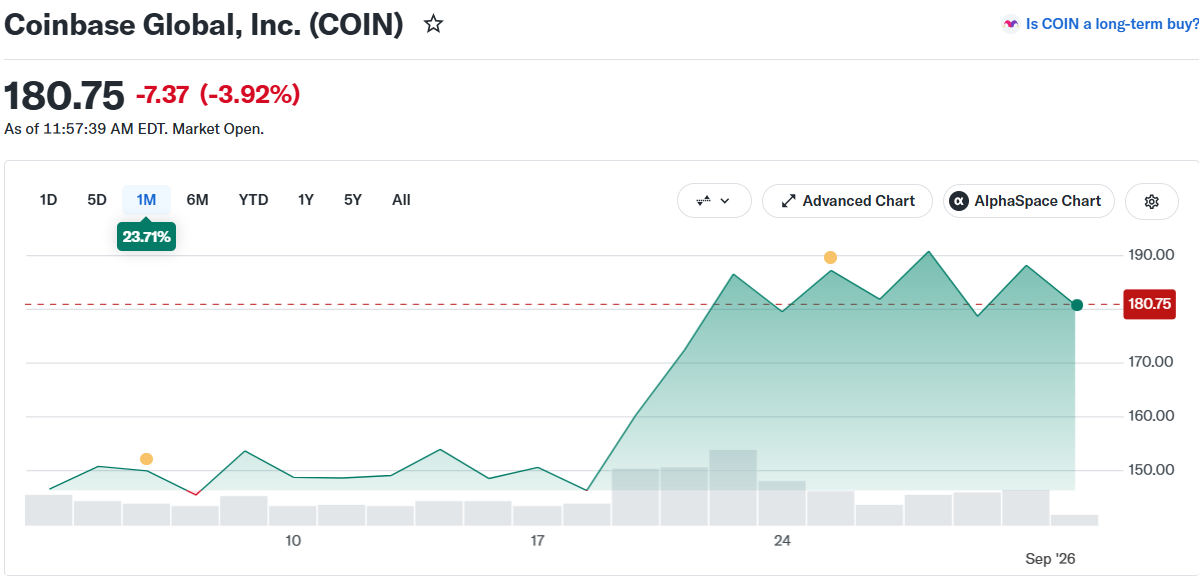The width and height of the screenshot is (1202, 577).
Task: Click the 170.00 y-axis label
Action: click(x=1150, y=362)
